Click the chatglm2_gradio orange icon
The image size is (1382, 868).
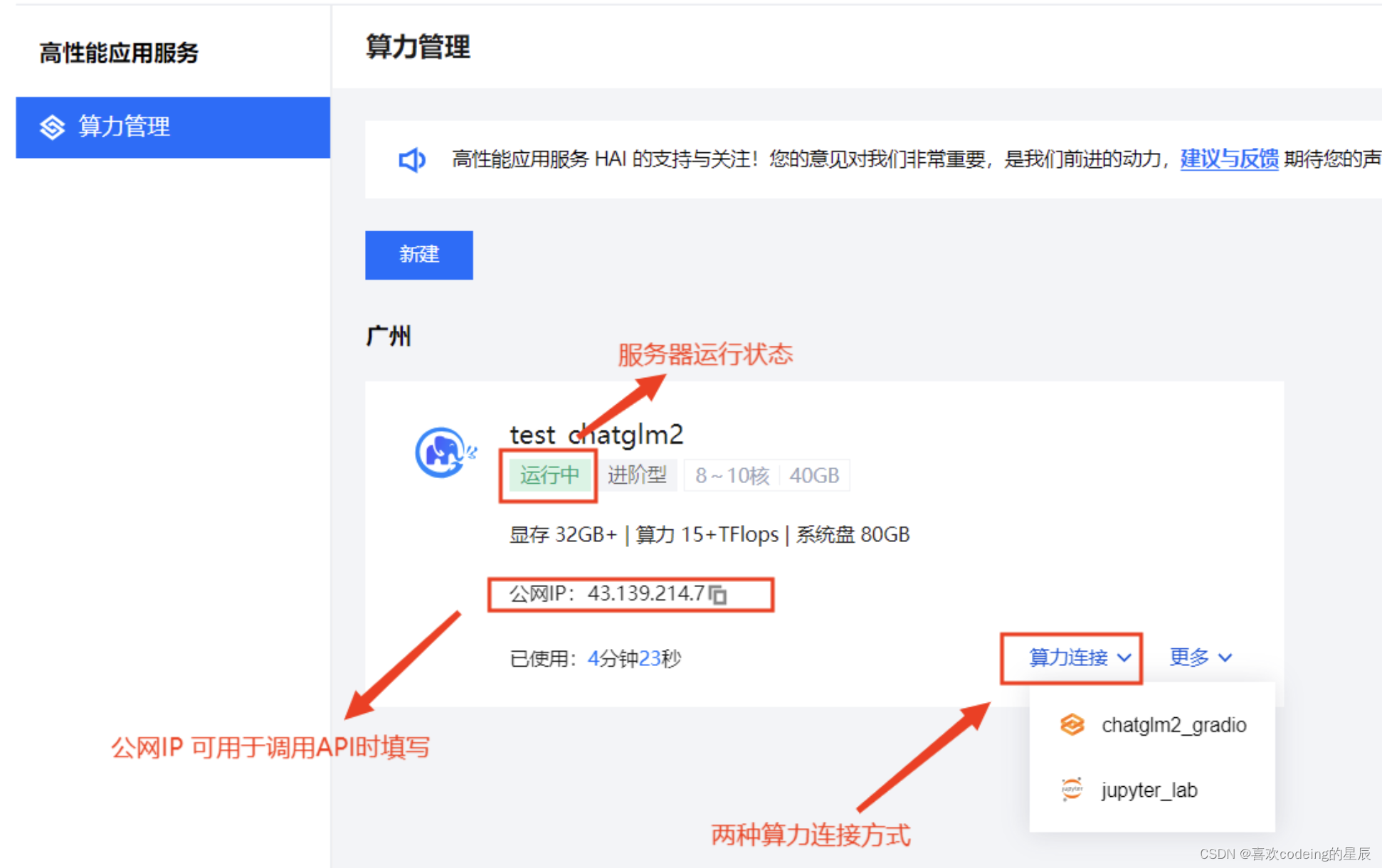(x=1072, y=725)
